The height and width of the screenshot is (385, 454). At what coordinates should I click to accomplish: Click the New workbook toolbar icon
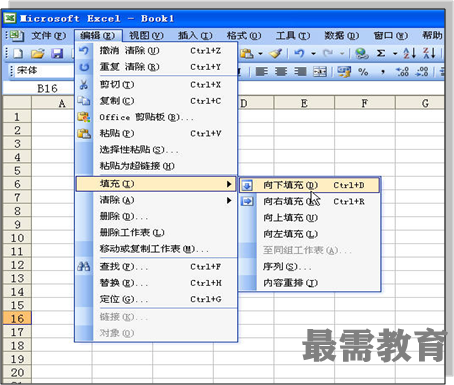coord(18,53)
